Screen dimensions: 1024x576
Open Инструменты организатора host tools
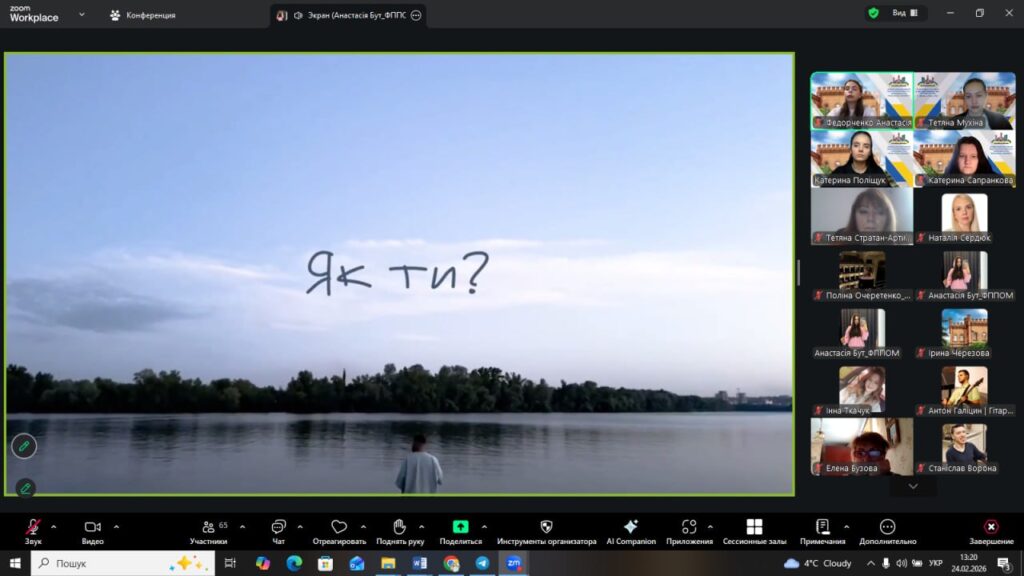(x=546, y=527)
